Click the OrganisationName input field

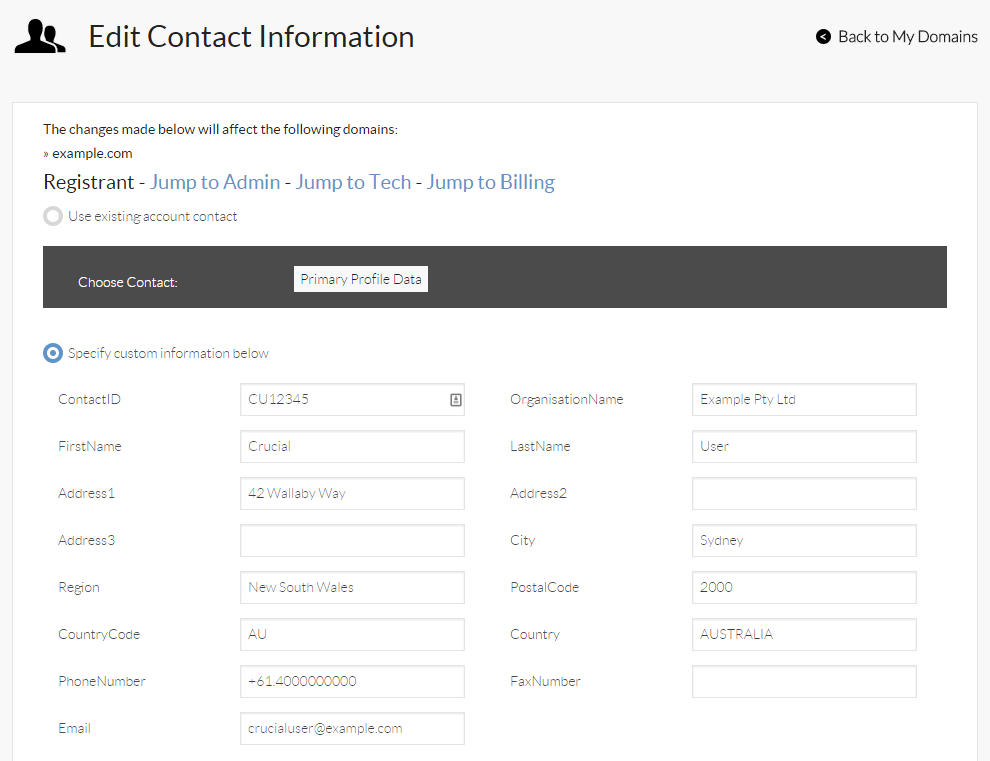click(804, 400)
